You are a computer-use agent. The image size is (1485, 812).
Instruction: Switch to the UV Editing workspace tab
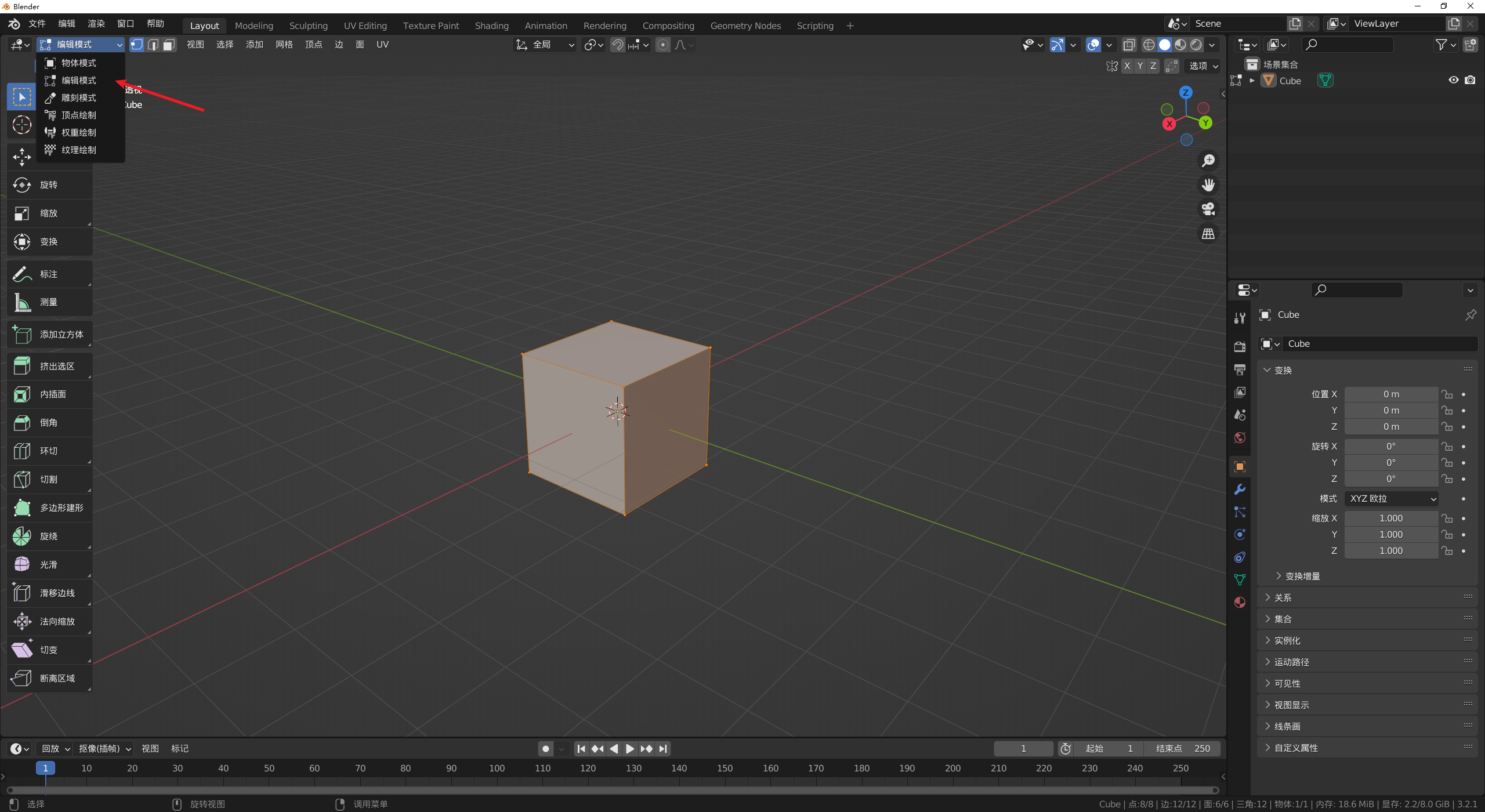365,26
